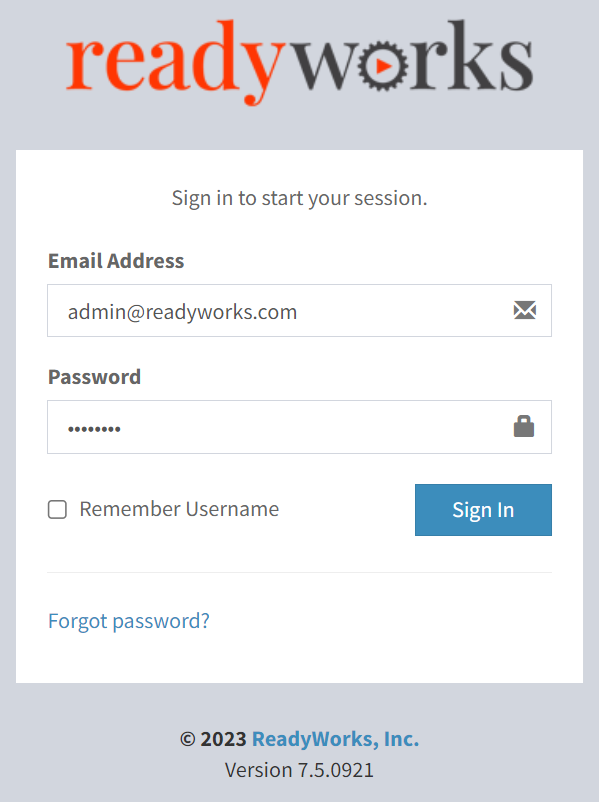Click the Email Address field label
This screenshot has width=599, height=802.
[116, 261]
